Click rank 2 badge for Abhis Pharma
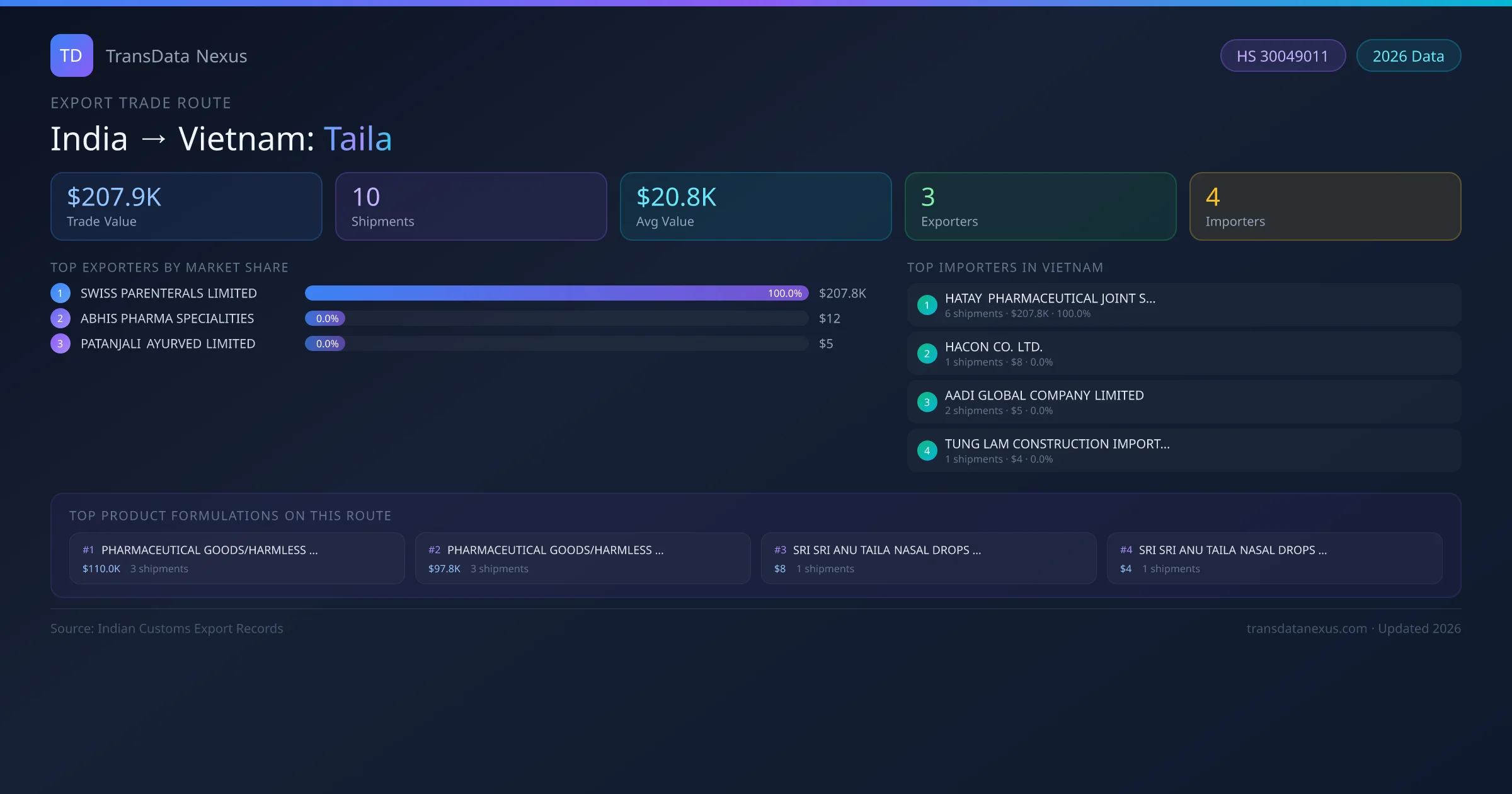This screenshot has height=794, width=1512. pyautogui.click(x=60, y=318)
